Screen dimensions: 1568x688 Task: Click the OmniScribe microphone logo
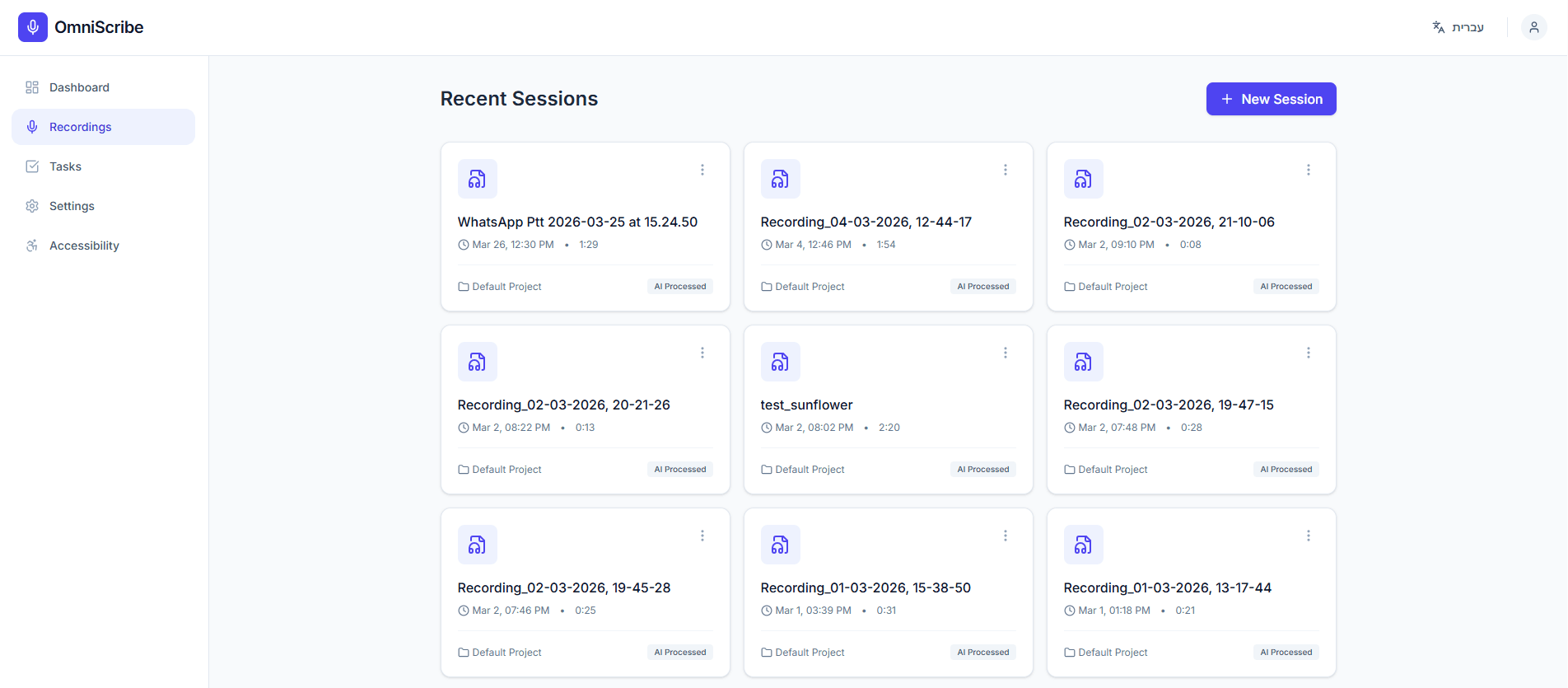(x=33, y=27)
